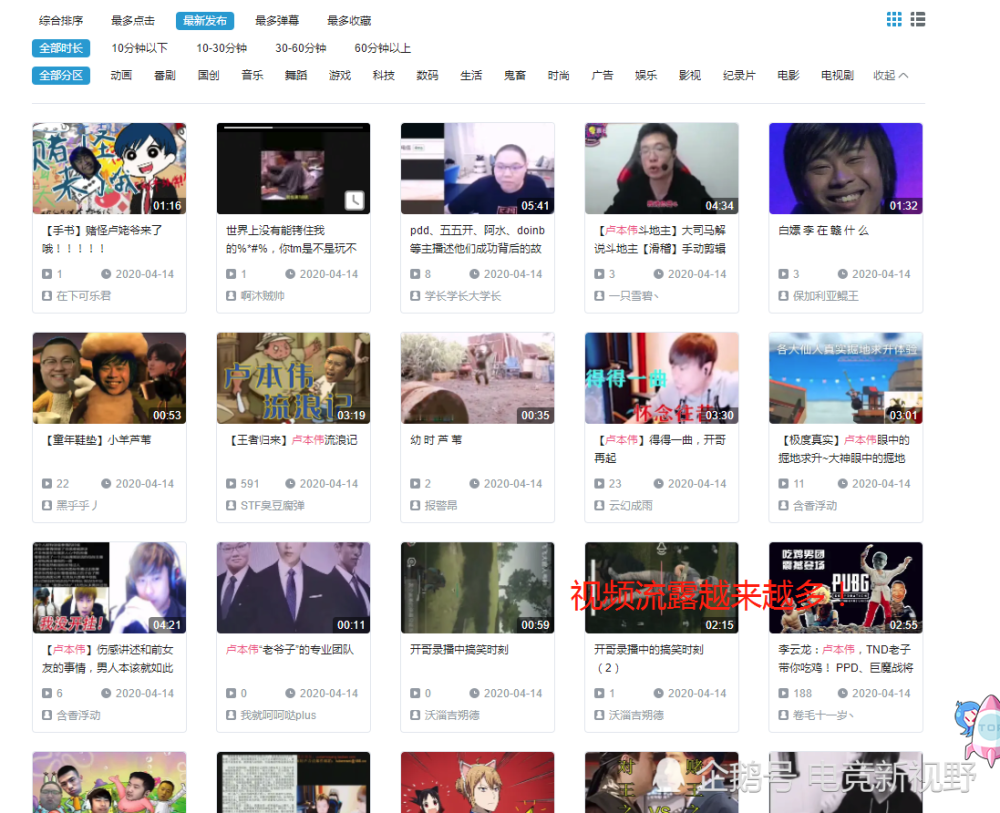
Task: Filter videos to 10-30分钟
Action: coord(221,48)
